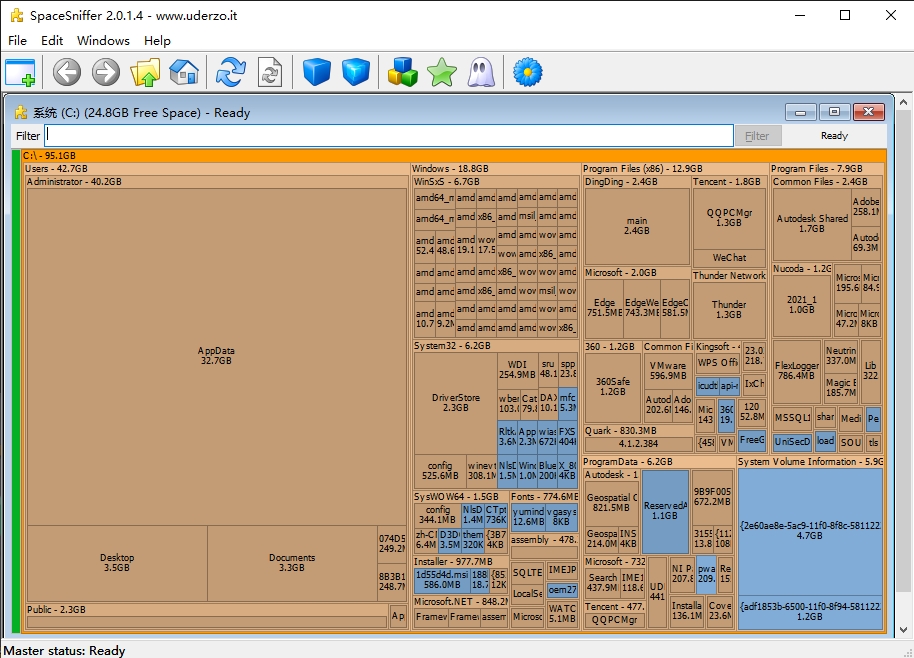Select the DriverStore 2.3GB block
The image size is (914, 658).
pyautogui.click(x=456, y=403)
